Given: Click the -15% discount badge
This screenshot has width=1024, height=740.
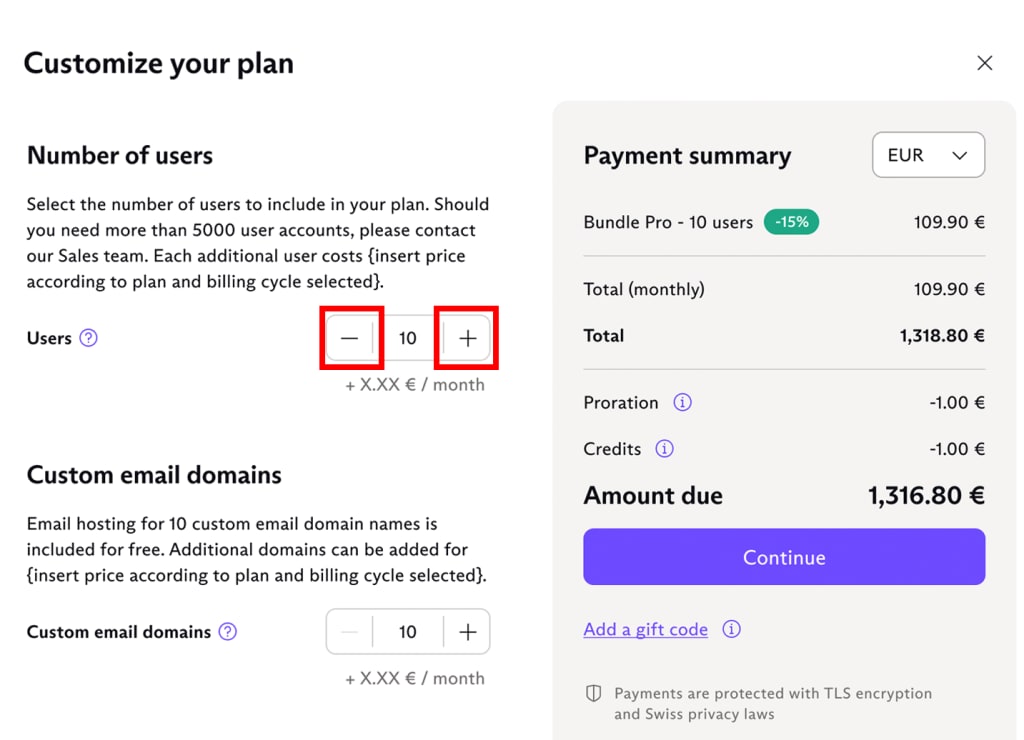Looking at the screenshot, I should [791, 222].
